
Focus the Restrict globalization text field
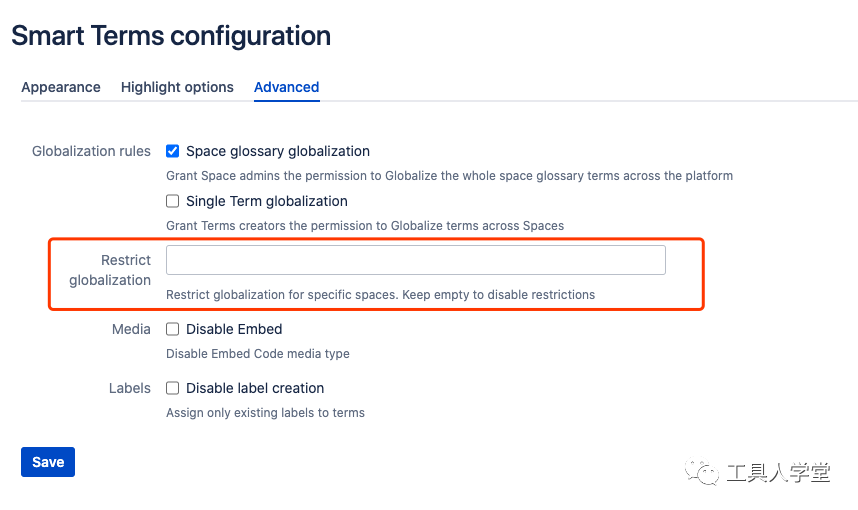pos(415,260)
